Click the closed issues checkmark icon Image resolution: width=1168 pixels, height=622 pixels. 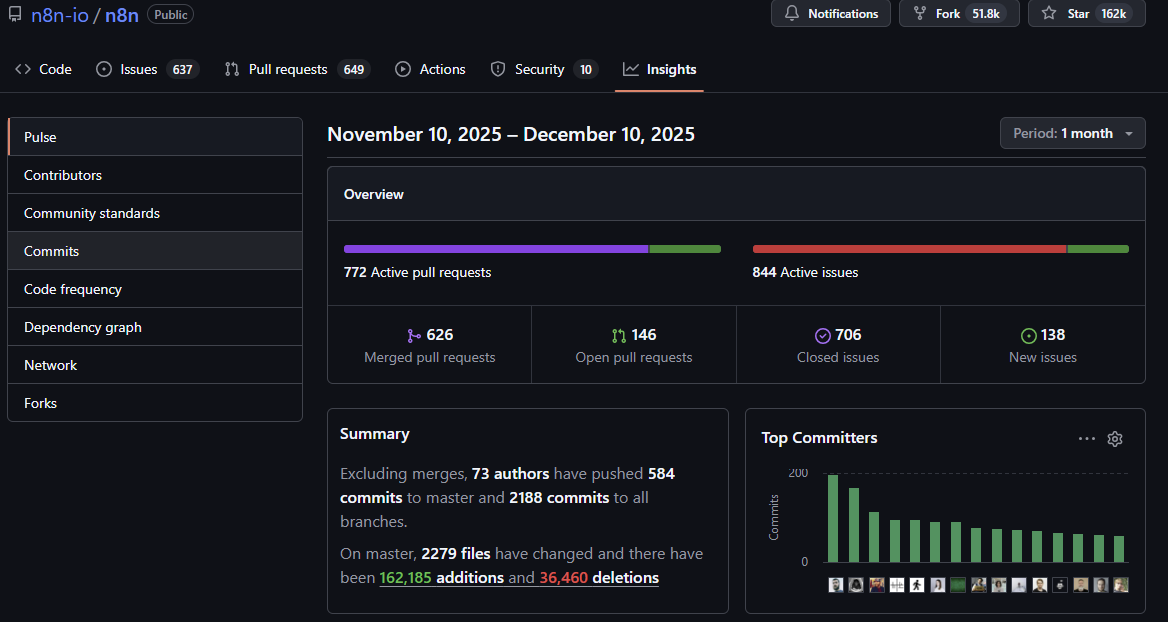823,336
